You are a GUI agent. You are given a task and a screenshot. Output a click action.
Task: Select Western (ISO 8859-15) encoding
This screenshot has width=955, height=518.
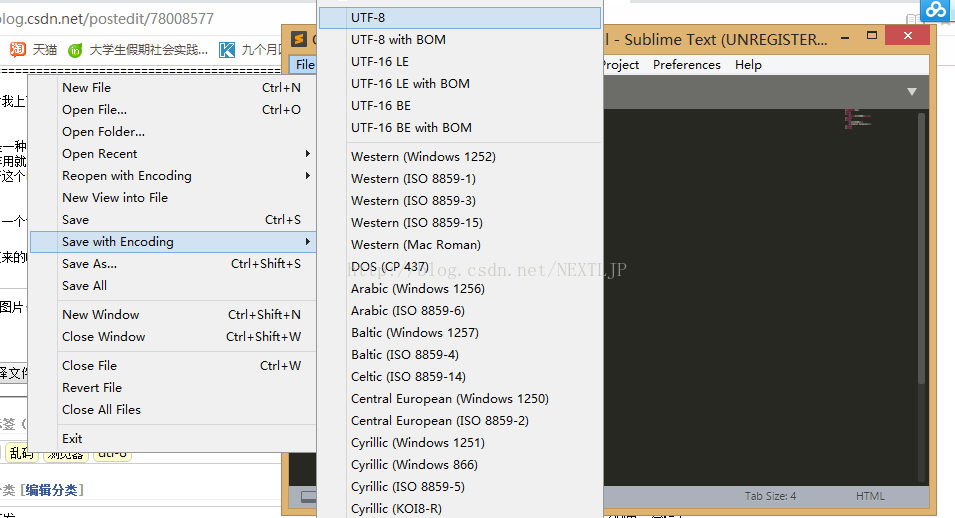(x=460, y=222)
